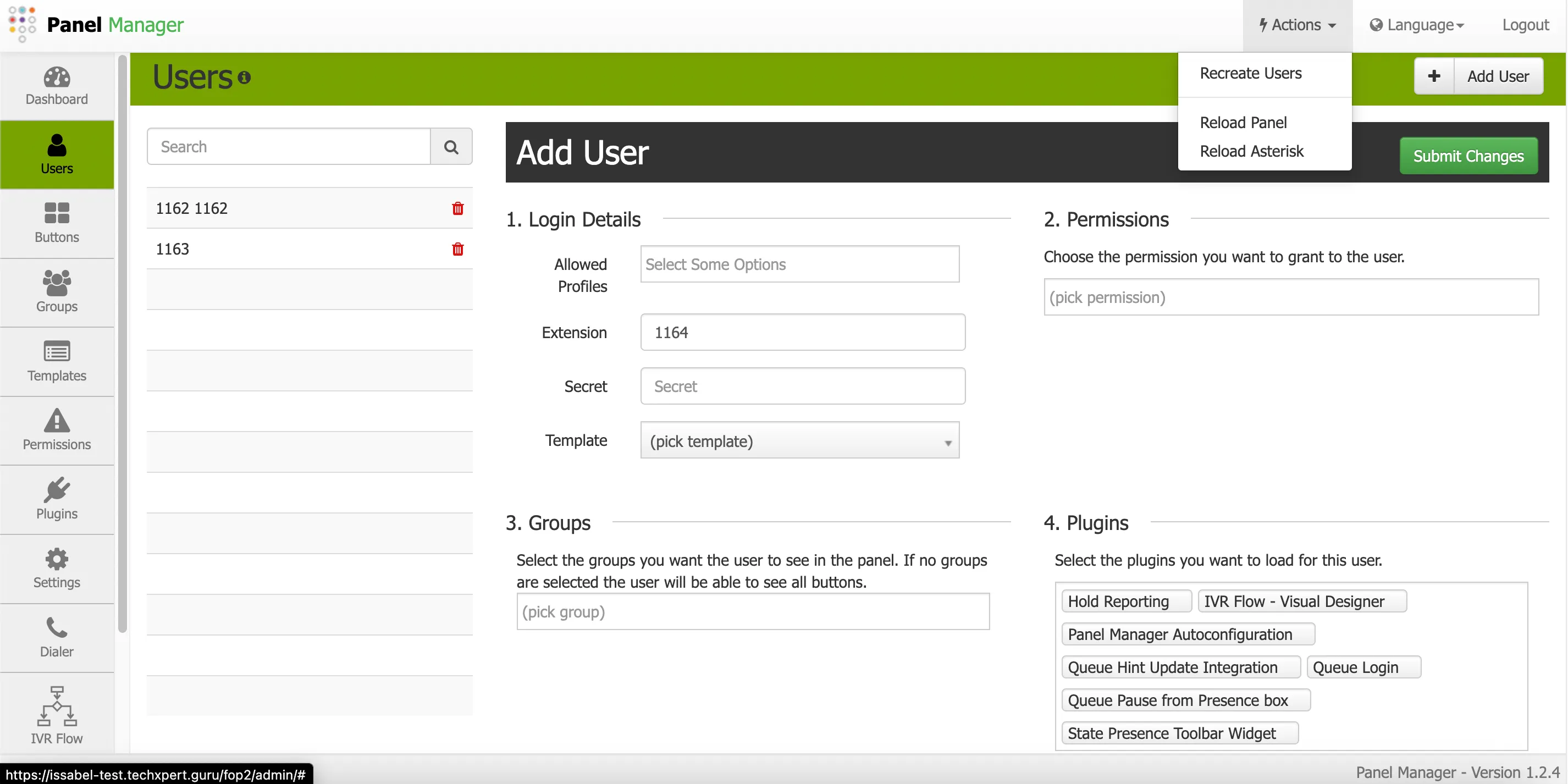This screenshot has height=784, width=1568.
Task: Open the pick template dropdown
Action: 799,440
